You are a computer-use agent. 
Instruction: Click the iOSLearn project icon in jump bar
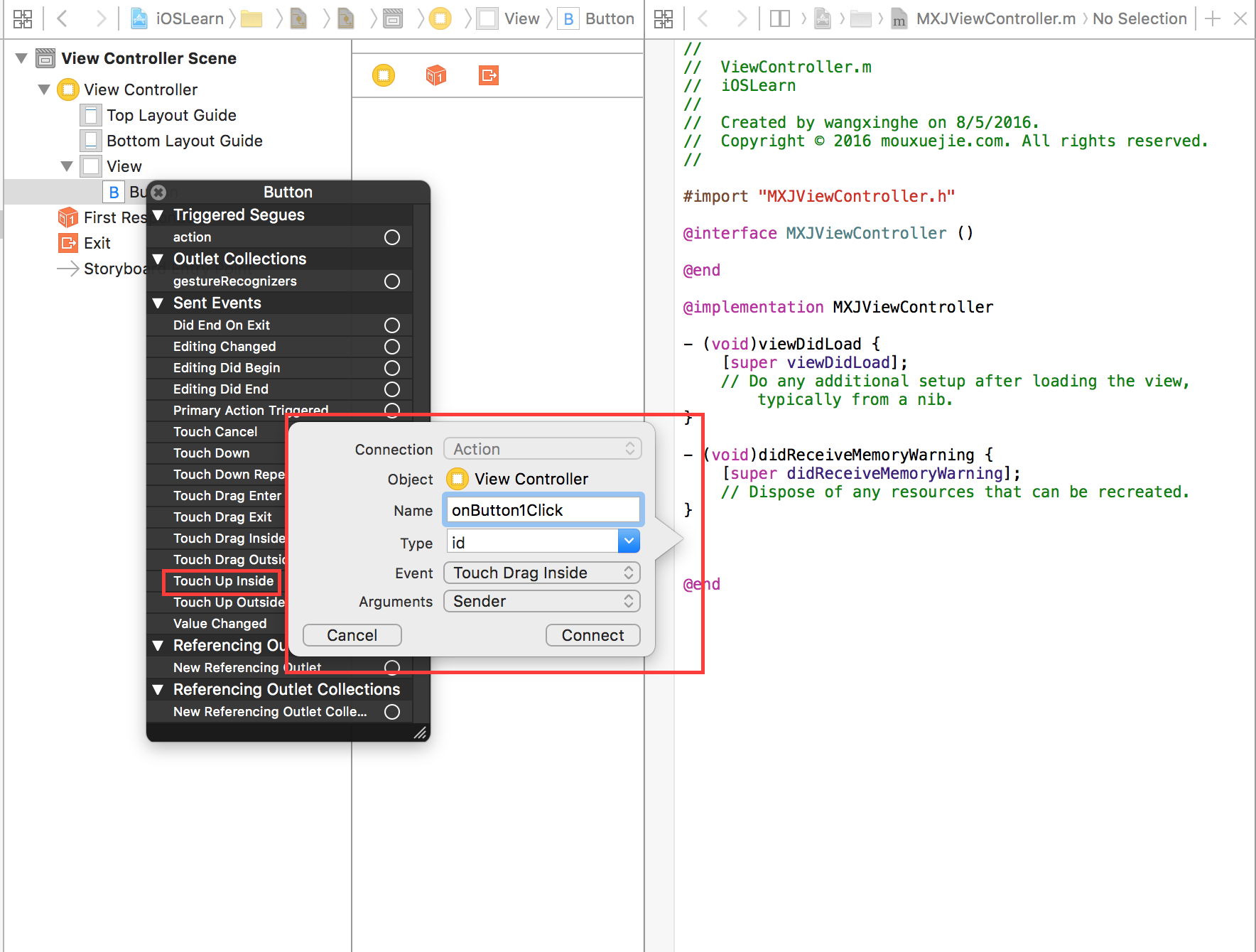click(x=140, y=18)
